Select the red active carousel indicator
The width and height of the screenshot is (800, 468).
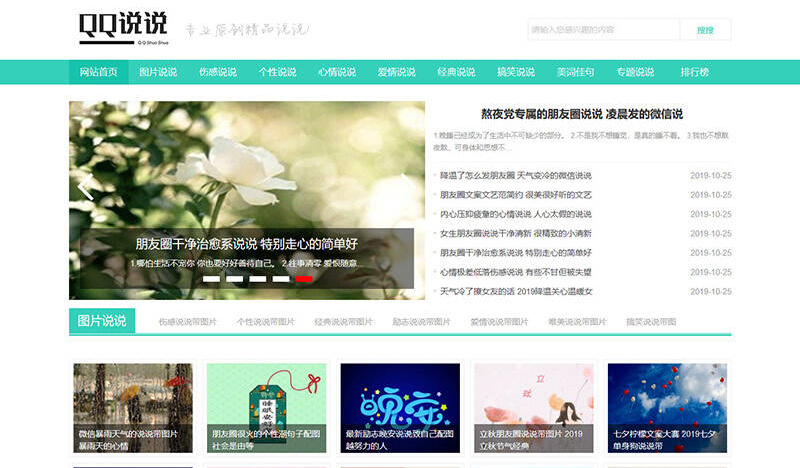click(304, 279)
